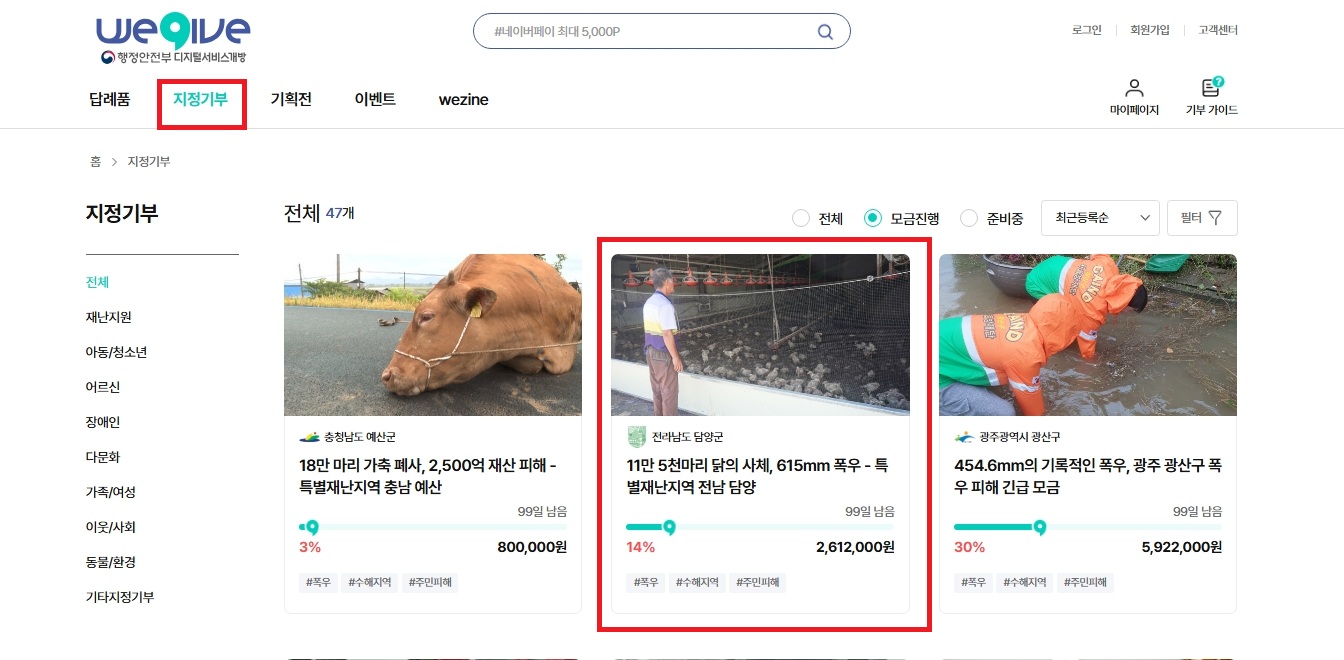Click the search input field
Image resolution: width=1344 pixels, height=660 pixels.
tap(650, 32)
